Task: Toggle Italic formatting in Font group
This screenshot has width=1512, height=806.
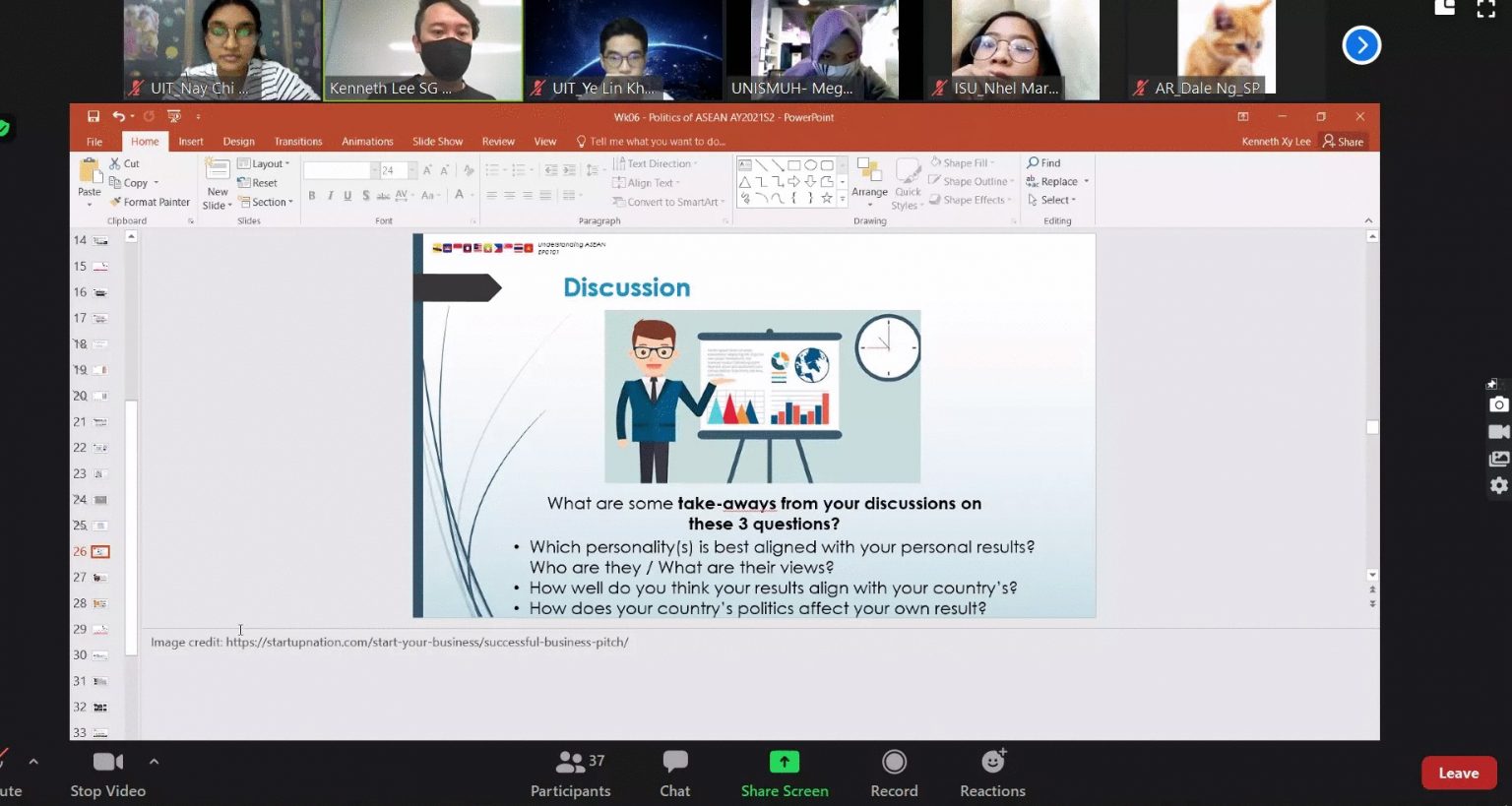Action: pyautogui.click(x=330, y=196)
